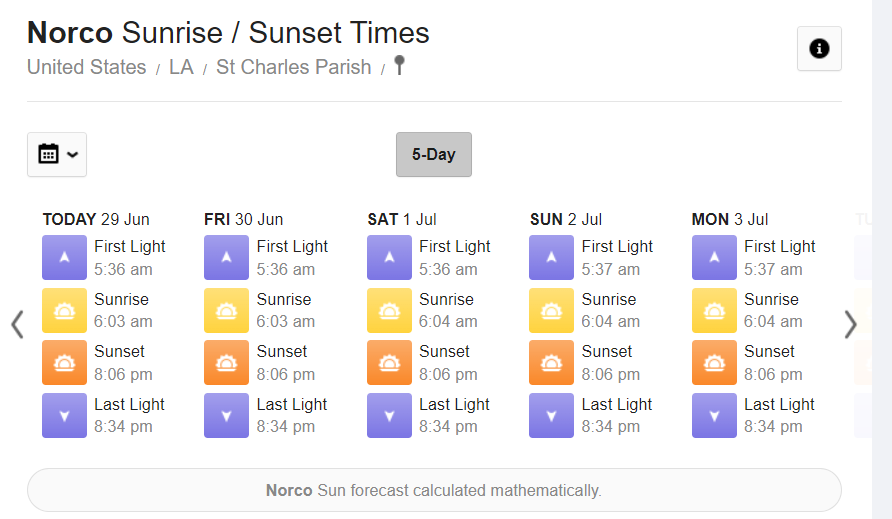This screenshot has height=519, width=892.
Task: Click Friday 30 Jun Sunrise icon
Action: tap(226, 310)
